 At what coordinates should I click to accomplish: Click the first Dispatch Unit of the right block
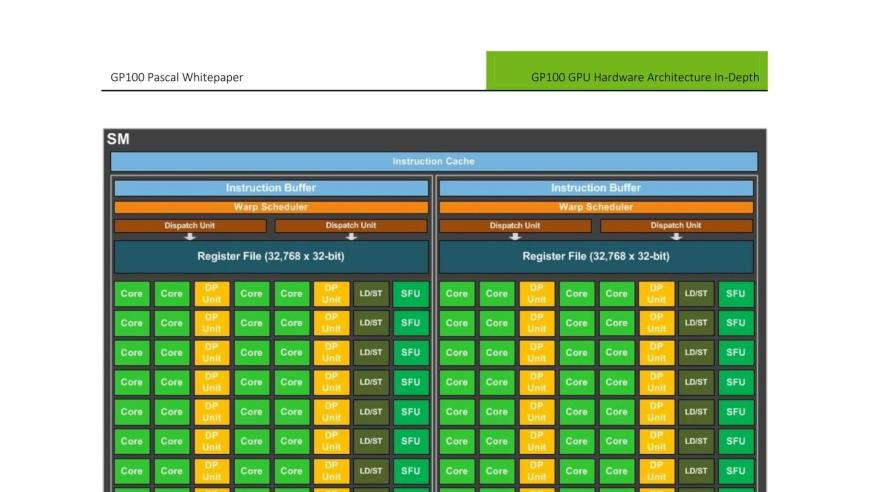pos(515,226)
